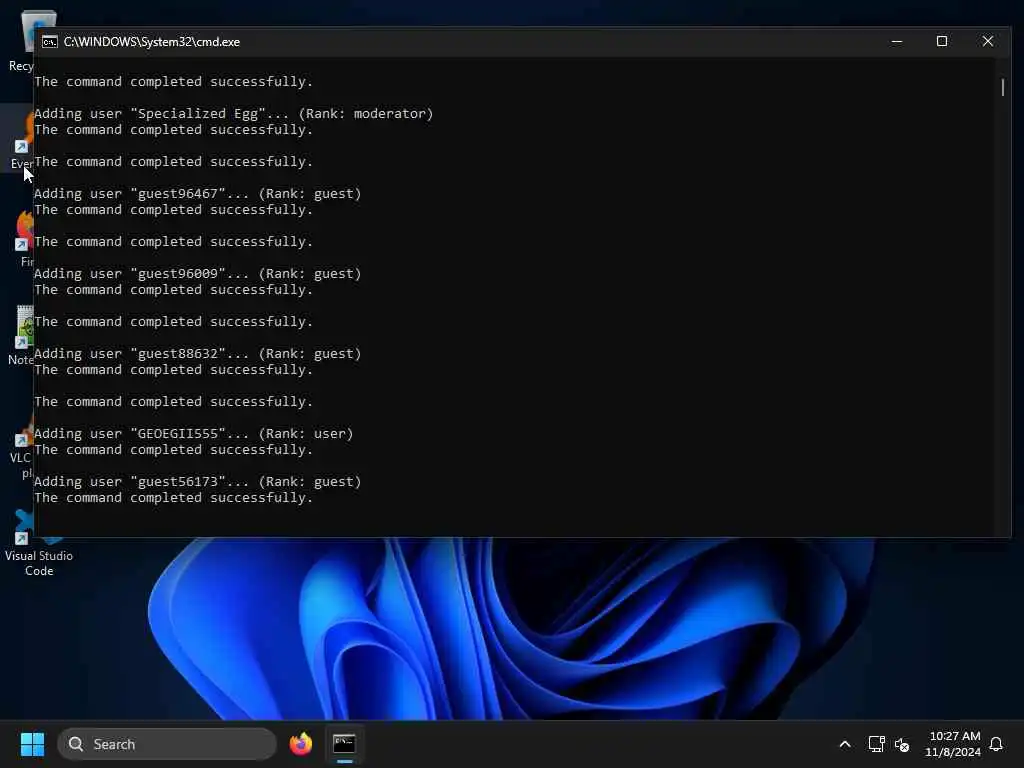Click the cmd window scrollbar thumb
1024x768 pixels.
1002,87
